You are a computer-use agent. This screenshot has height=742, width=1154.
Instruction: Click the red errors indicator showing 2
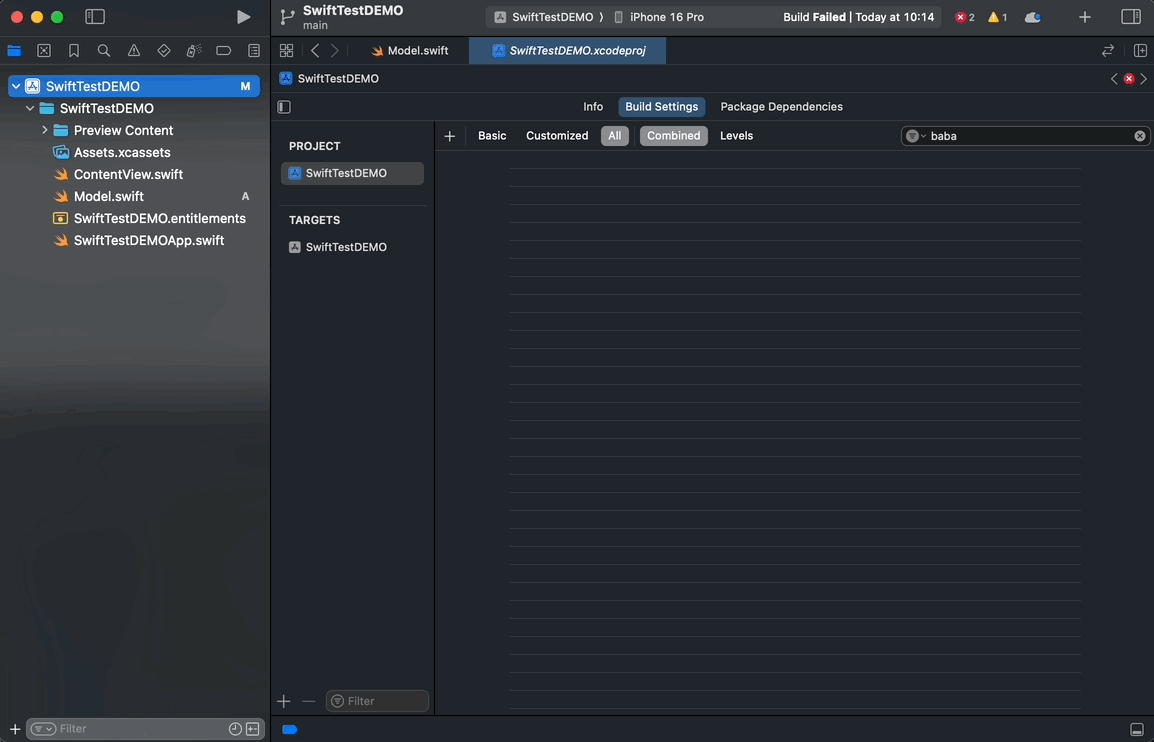pyautogui.click(x=964, y=17)
